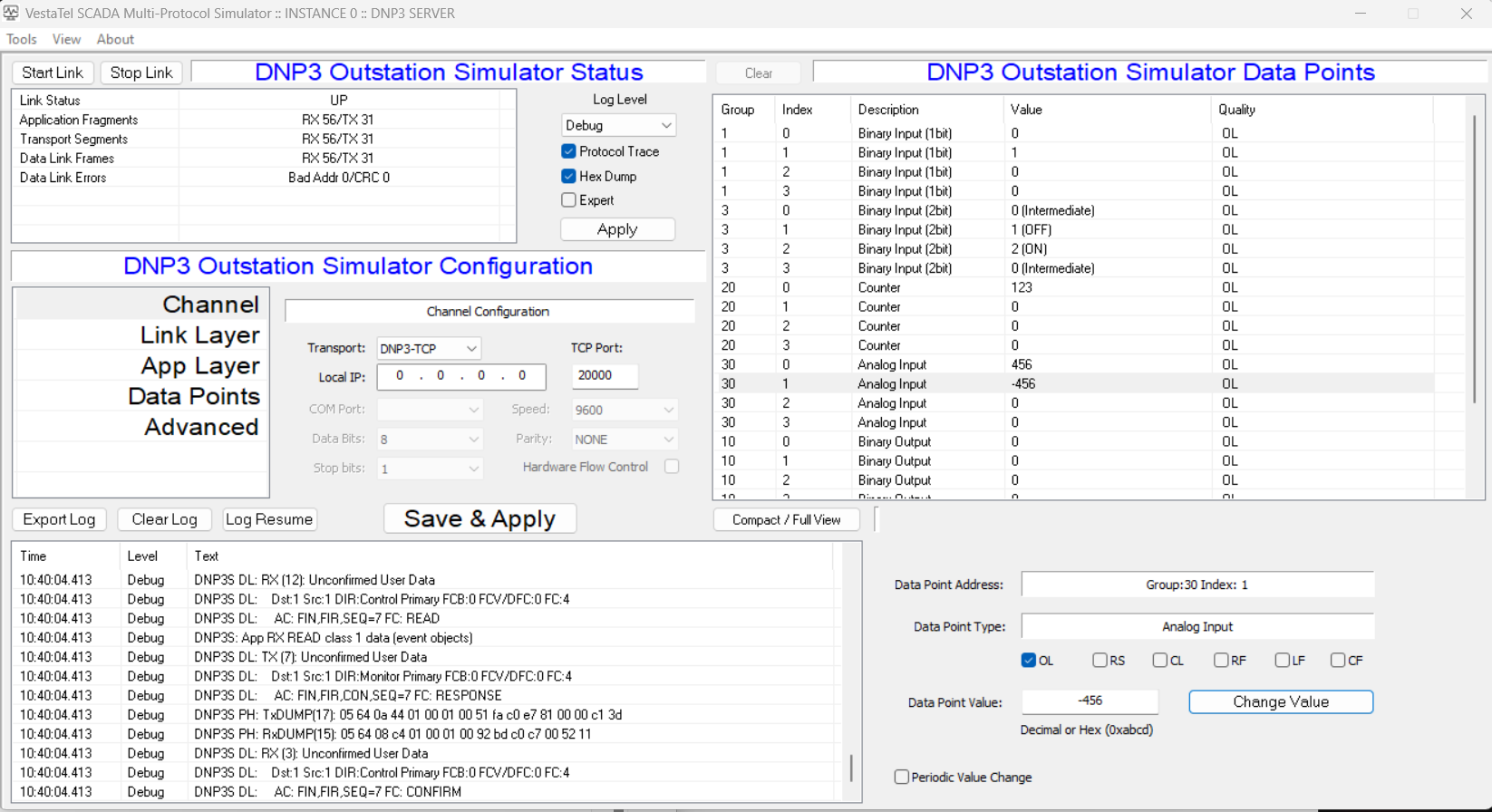The height and width of the screenshot is (812, 1492).
Task: Open the Log Level dropdown
Action: click(618, 125)
